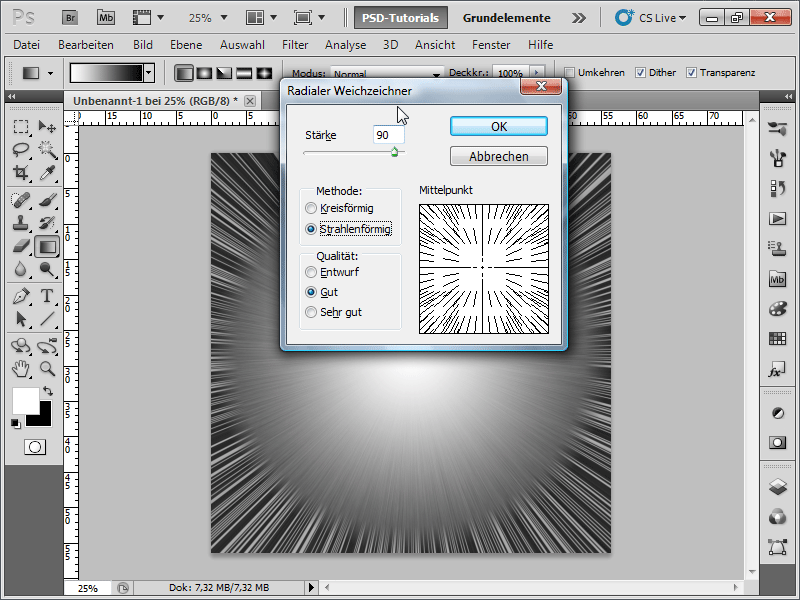Select the Clone Stamp tool
The width and height of the screenshot is (800, 600).
(21, 223)
